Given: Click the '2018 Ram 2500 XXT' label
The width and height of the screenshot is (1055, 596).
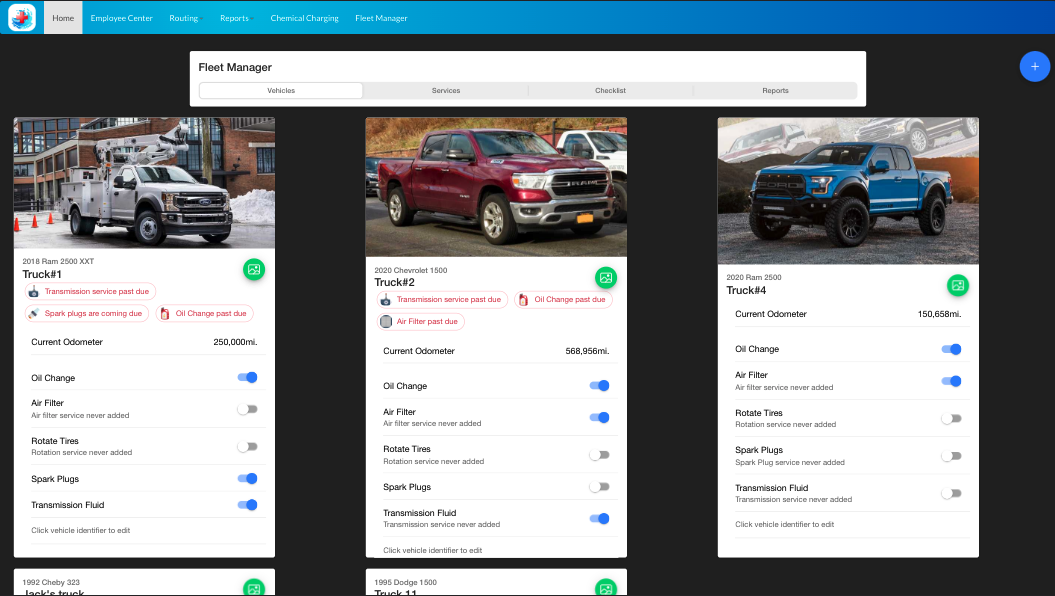Looking at the screenshot, I should 58,261.
